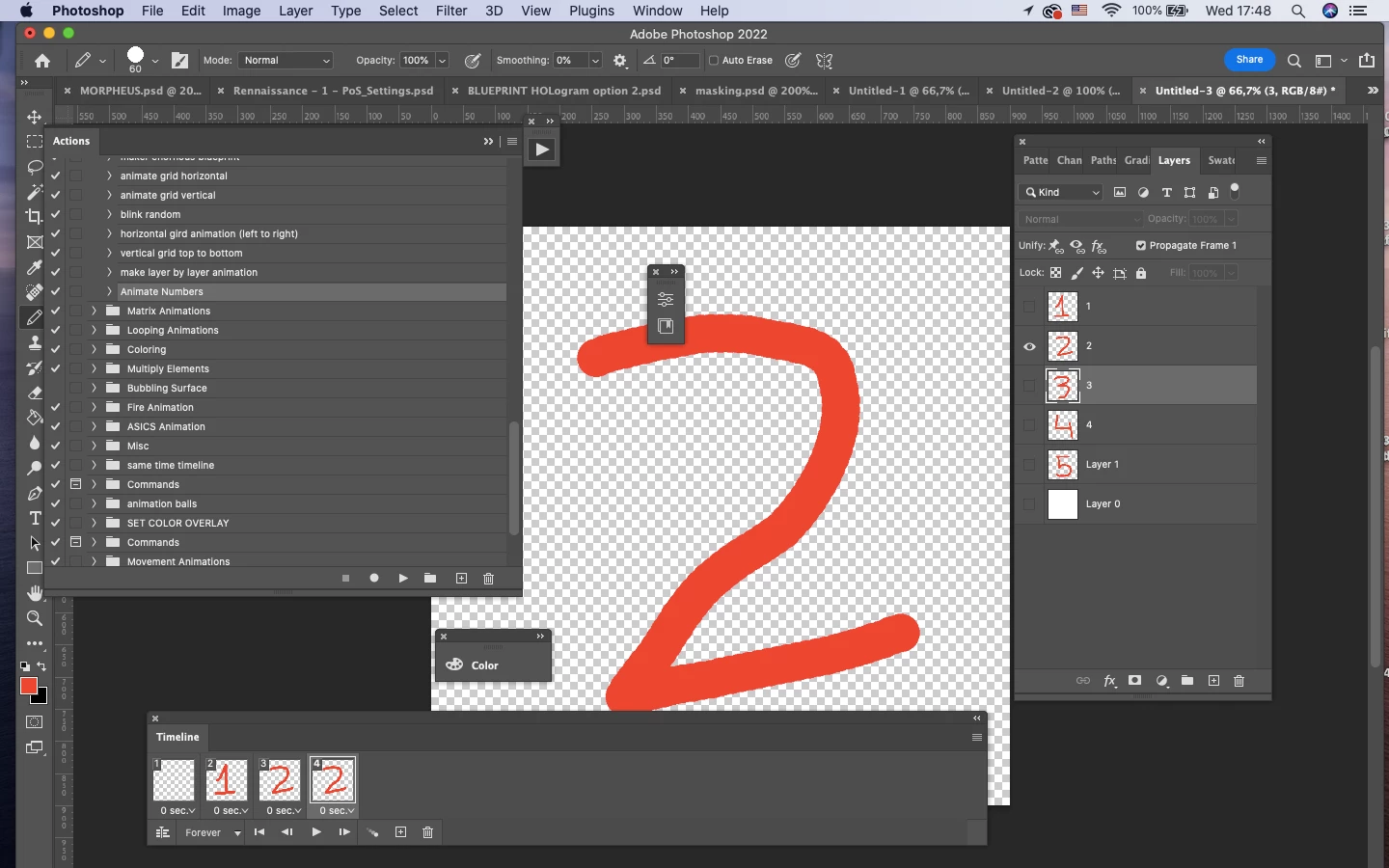
Task: Toggle checkmark for Animate Numbers action
Action: pyautogui.click(x=56, y=291)
